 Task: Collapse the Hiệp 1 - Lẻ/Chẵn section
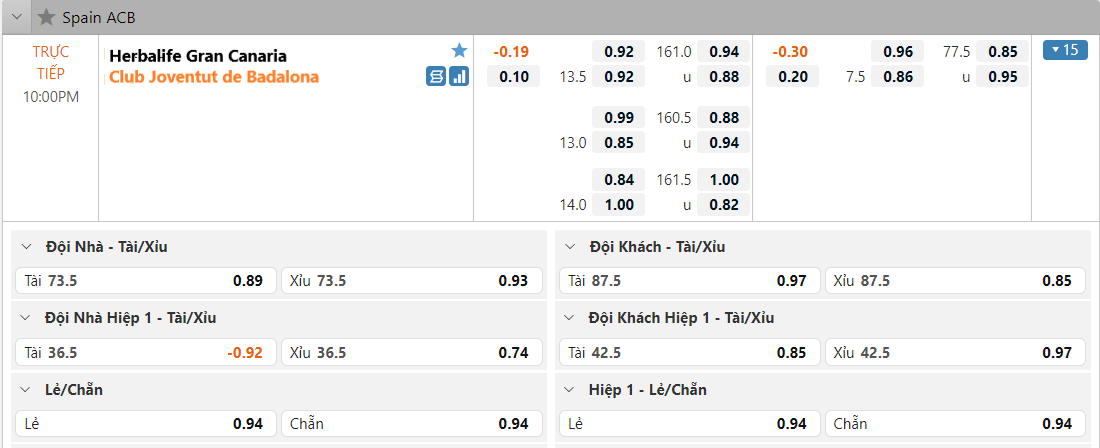[571, 390]
